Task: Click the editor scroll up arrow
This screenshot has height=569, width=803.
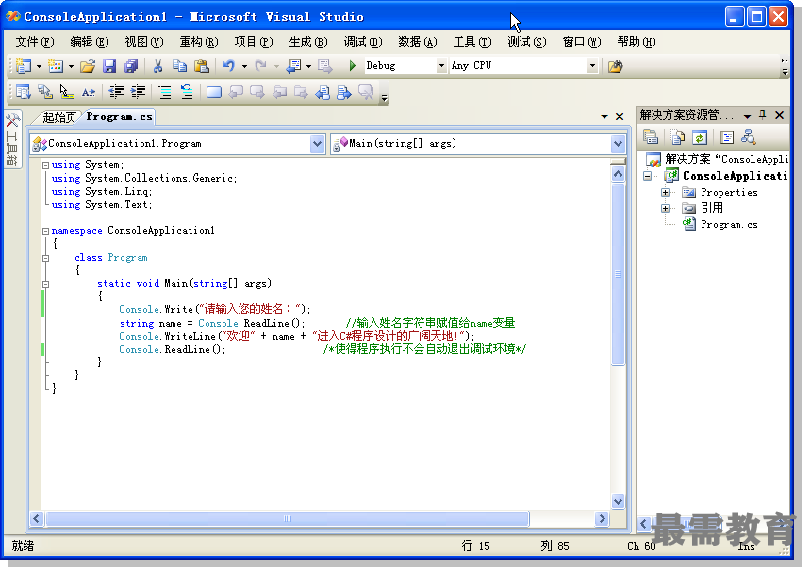Action: point(618,174)
